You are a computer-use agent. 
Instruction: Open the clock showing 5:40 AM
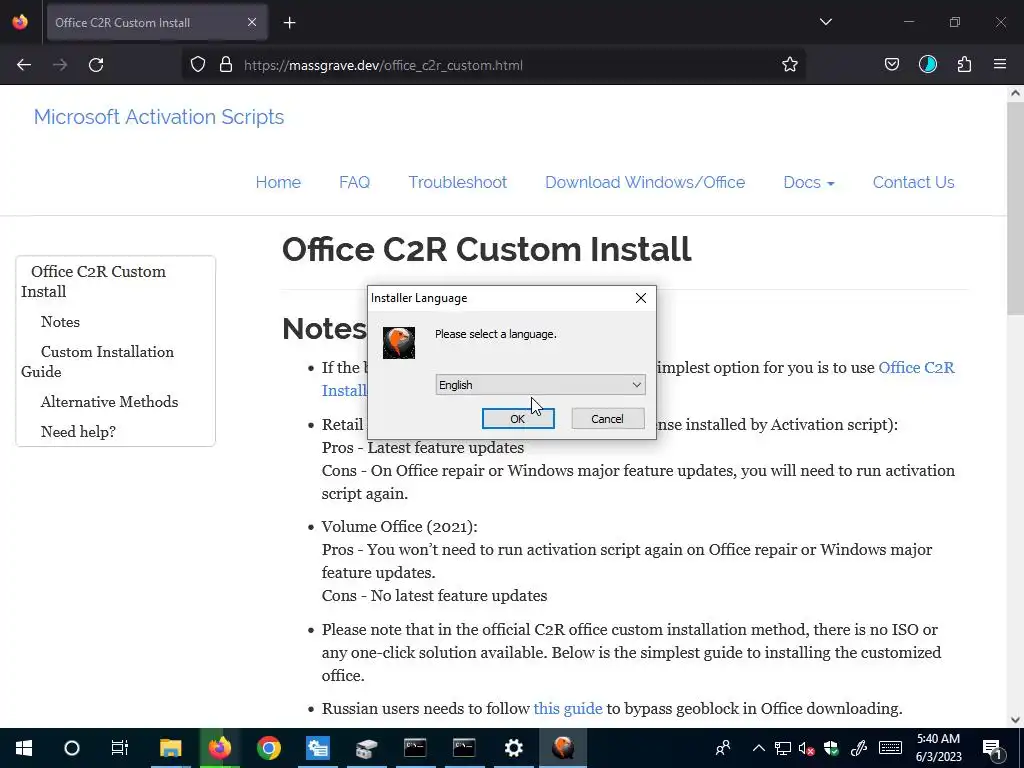[x=938, y=748]
